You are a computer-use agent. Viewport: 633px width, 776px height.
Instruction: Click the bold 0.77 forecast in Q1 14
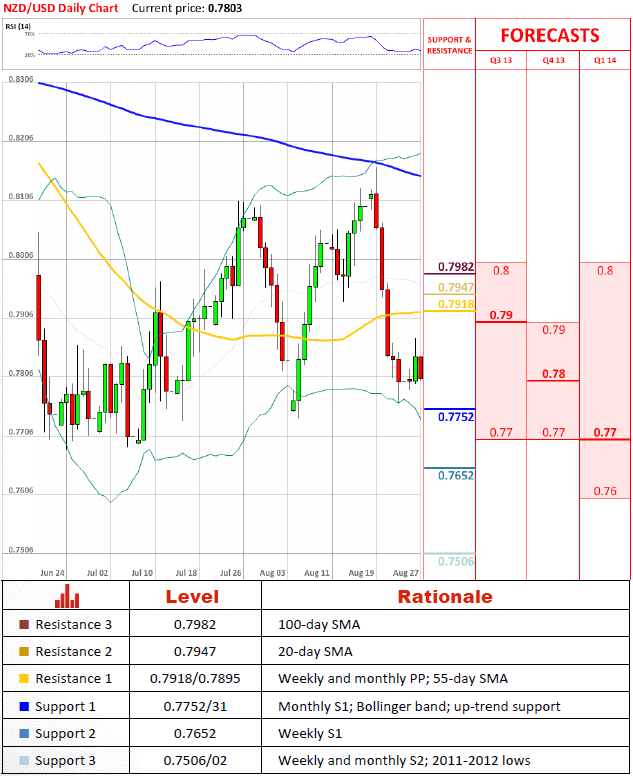click(x=605, y=433)
